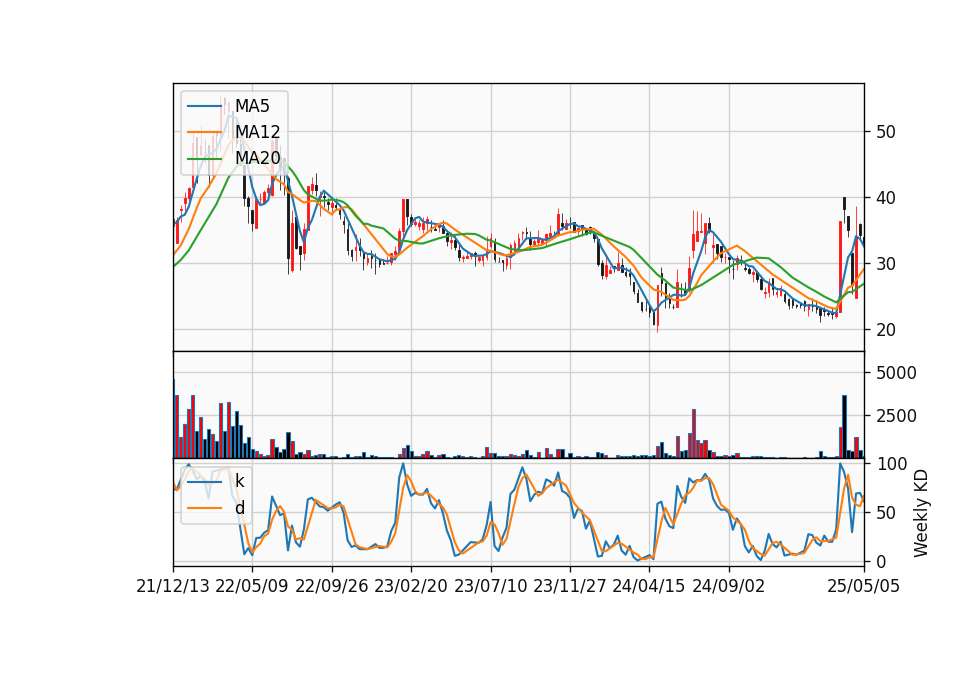Click the orange MA12 legend line swatch
Image resolution: width=960 pixels, height=690 pixels.
pos(204,132)
